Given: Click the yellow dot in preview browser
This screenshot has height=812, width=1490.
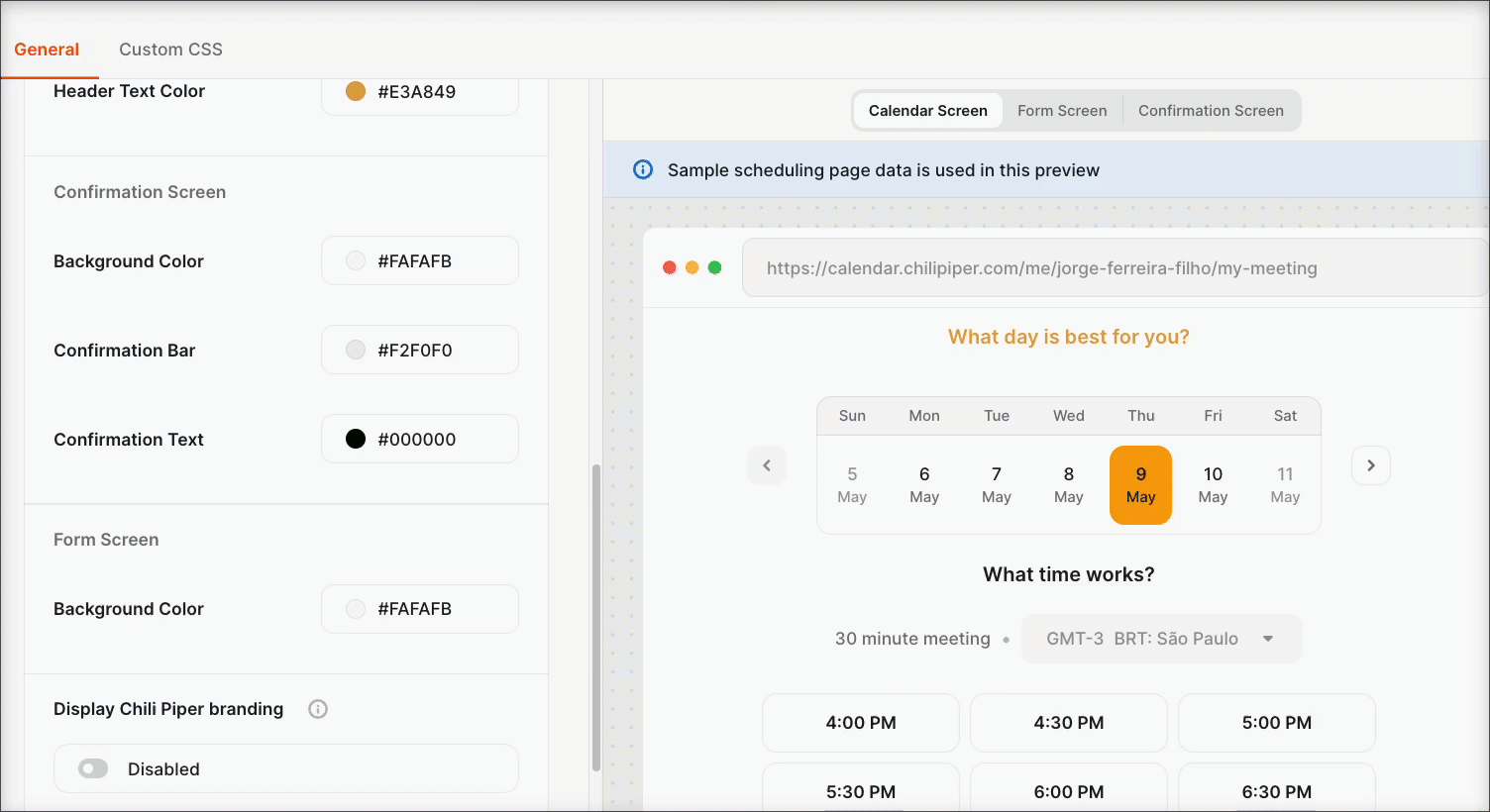Looking at the screenshot, I should (692, 267).
